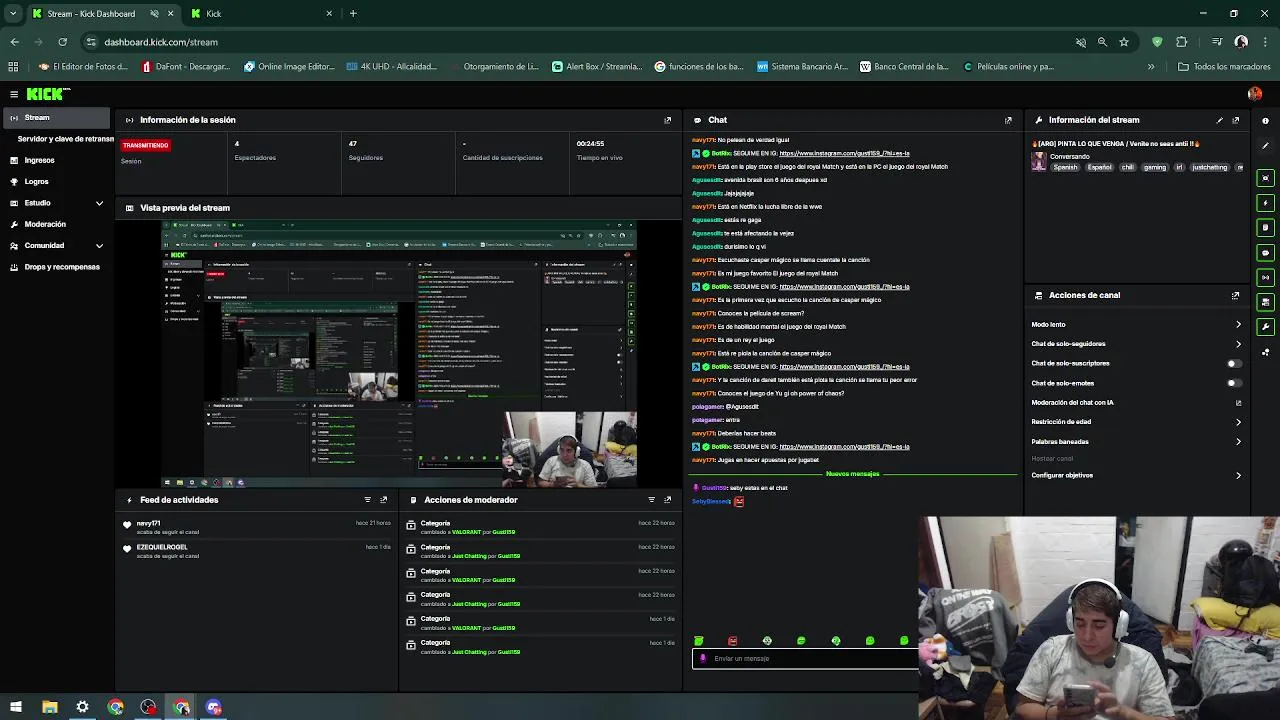Pop out the Feed de actividades panel
The height and width of the screenshot is (720, 1280).
point(384,500)
